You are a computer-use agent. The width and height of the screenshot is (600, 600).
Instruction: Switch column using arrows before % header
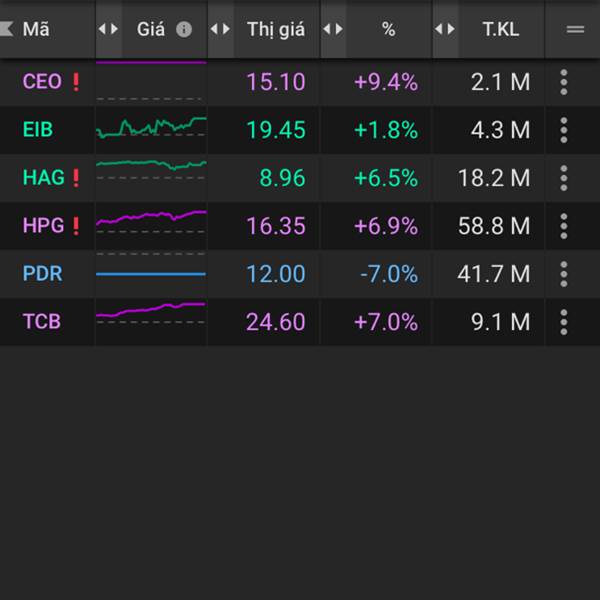coord(333,29)
